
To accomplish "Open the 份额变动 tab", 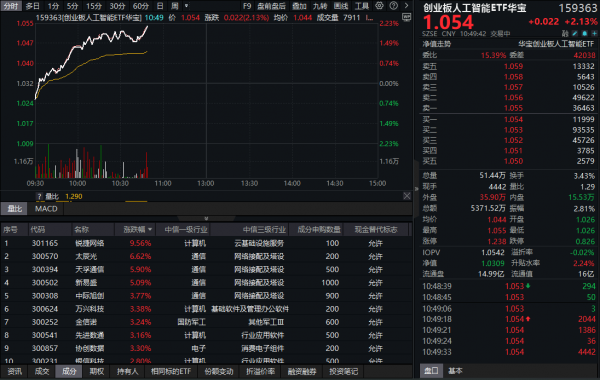I will click(x=219, y=371).
